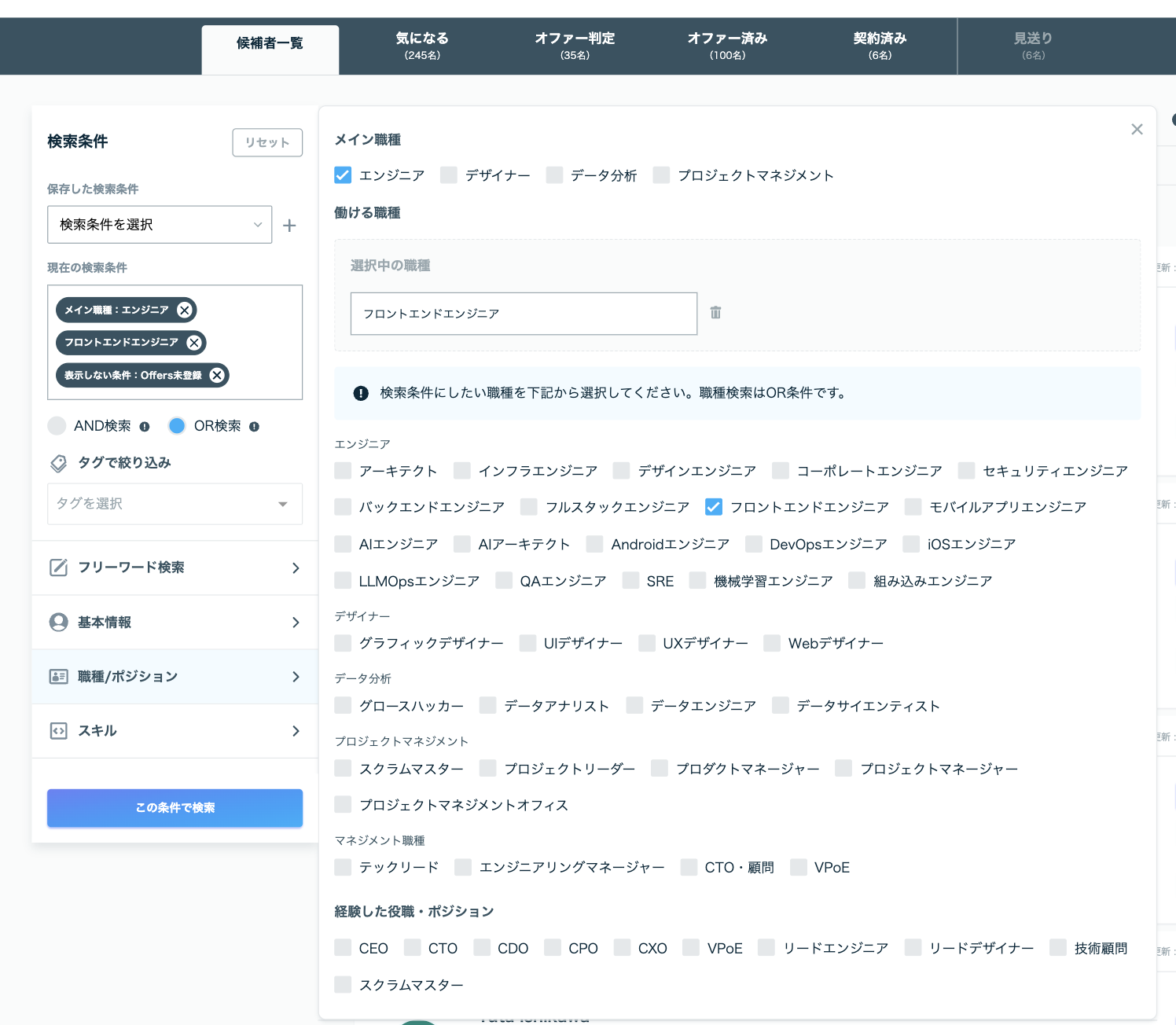Open the 見送り tab
Image resolution: width=1176 pixels, height=1025 pixels.
1033,46
